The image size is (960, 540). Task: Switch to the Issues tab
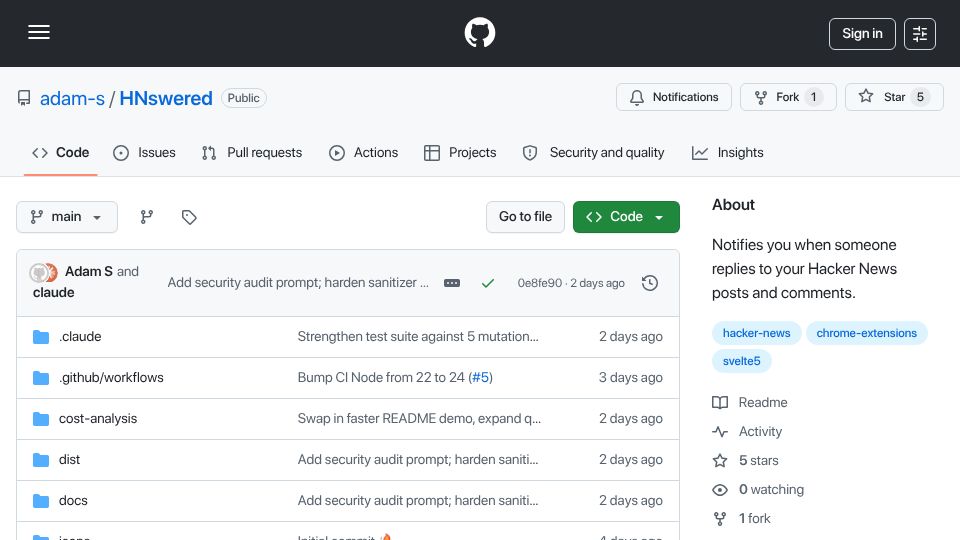click(x=144, y=152)
